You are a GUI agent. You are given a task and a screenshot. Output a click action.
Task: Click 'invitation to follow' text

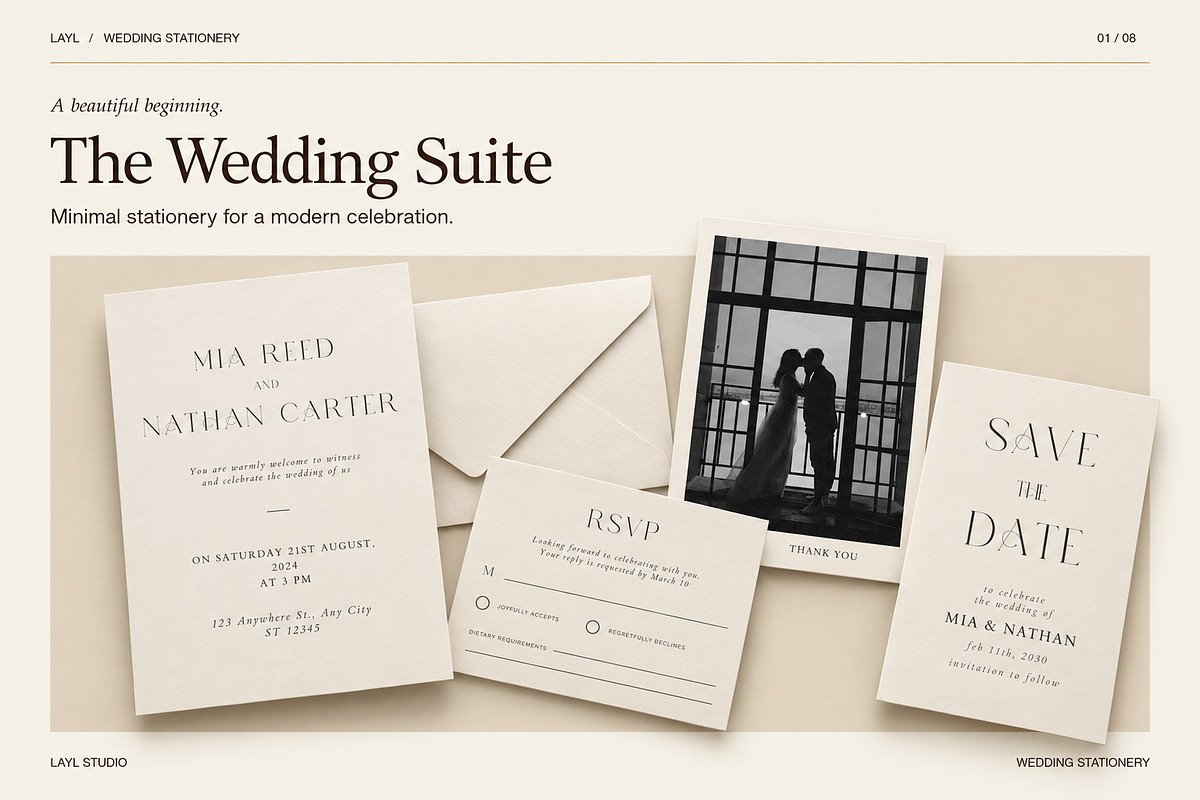tap(1003, 675)
